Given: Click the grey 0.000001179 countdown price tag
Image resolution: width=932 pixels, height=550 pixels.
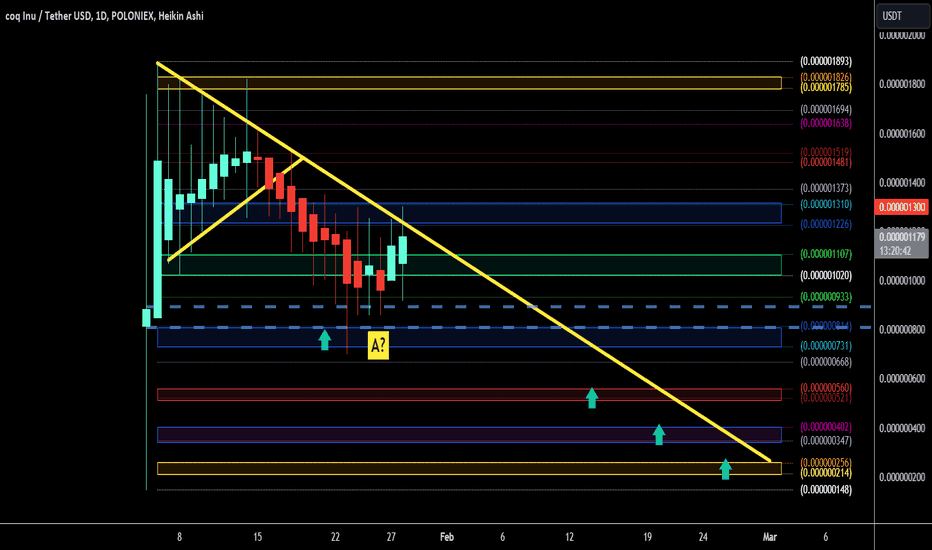Looking at the screenshot, I should click(902, 244).
